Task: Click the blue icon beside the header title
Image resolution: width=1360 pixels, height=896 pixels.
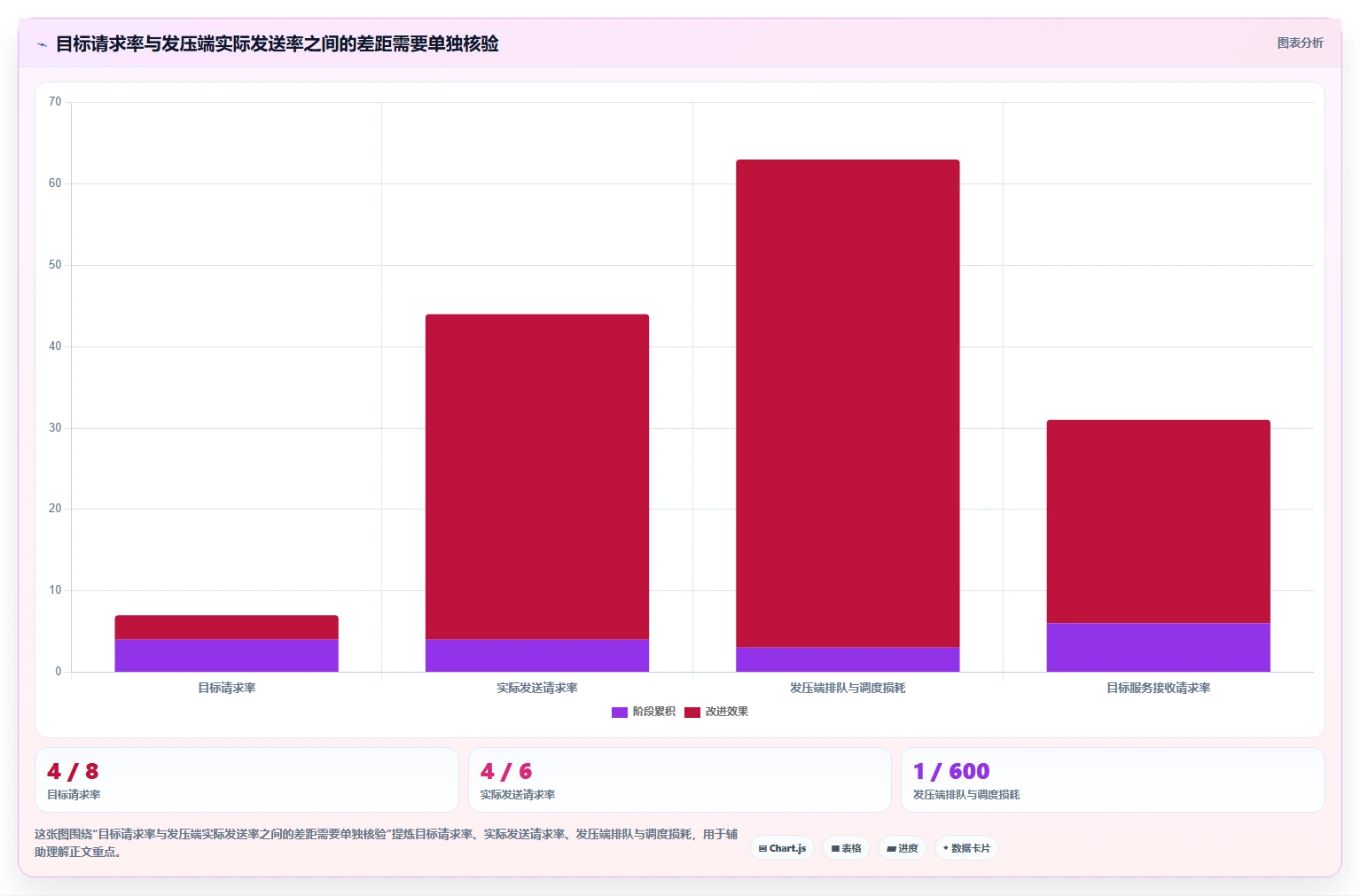Action: 42,44
